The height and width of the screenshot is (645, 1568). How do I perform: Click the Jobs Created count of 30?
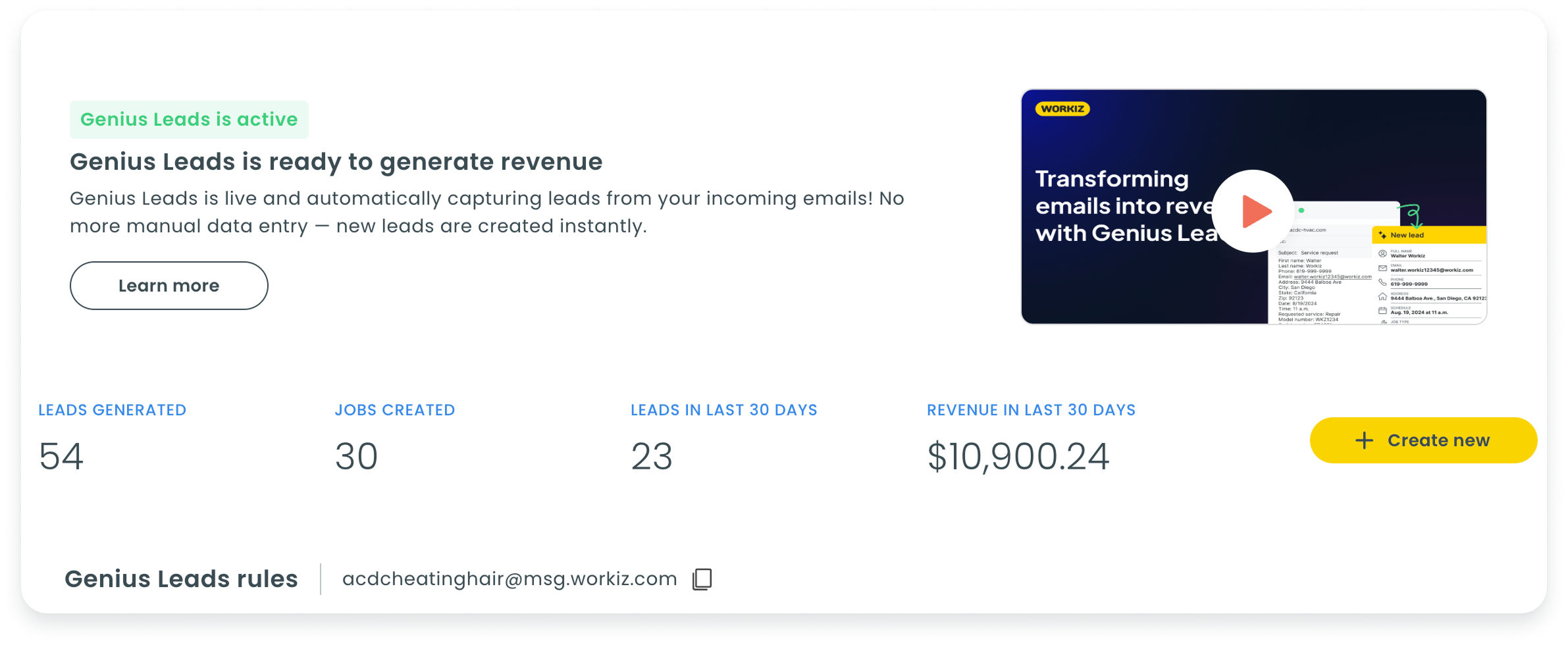[x=356, y=456]
